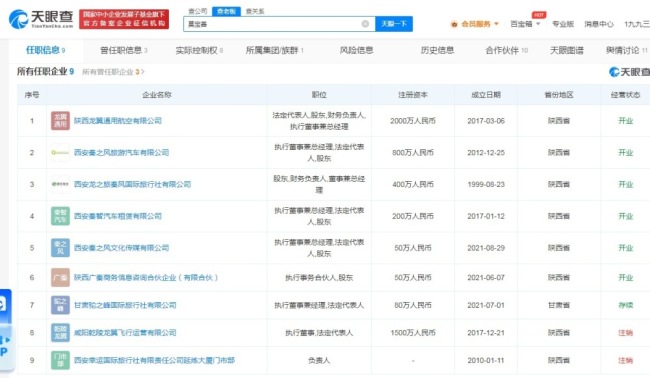650x378 pixels.
Task: Open the 延炼大厦门市部 company link in row 9
Action: [x=154, y=360]
